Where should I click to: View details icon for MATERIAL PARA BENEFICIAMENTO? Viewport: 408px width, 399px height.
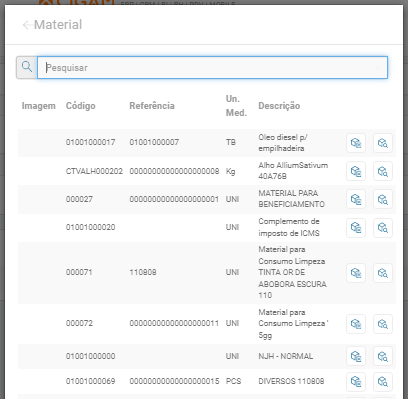[383, 199]
